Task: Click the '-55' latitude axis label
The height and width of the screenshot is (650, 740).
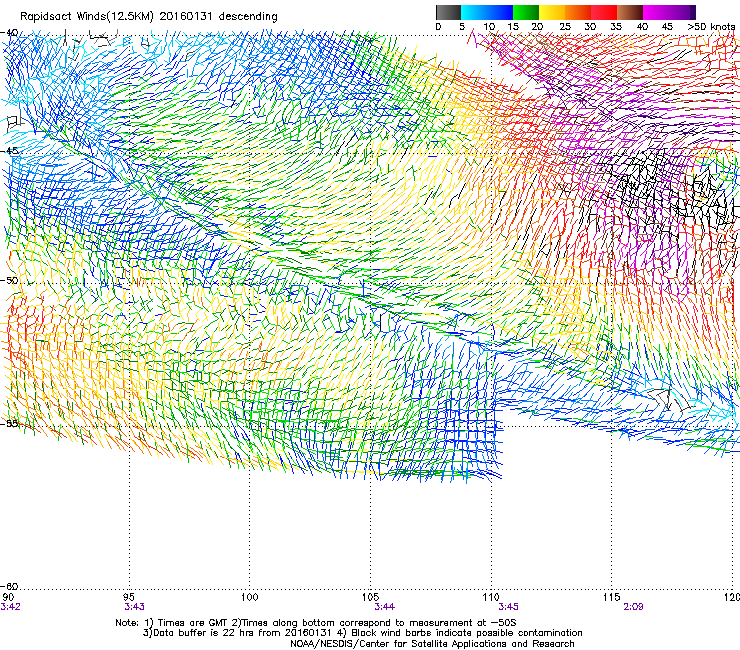Action: point(9,423)
